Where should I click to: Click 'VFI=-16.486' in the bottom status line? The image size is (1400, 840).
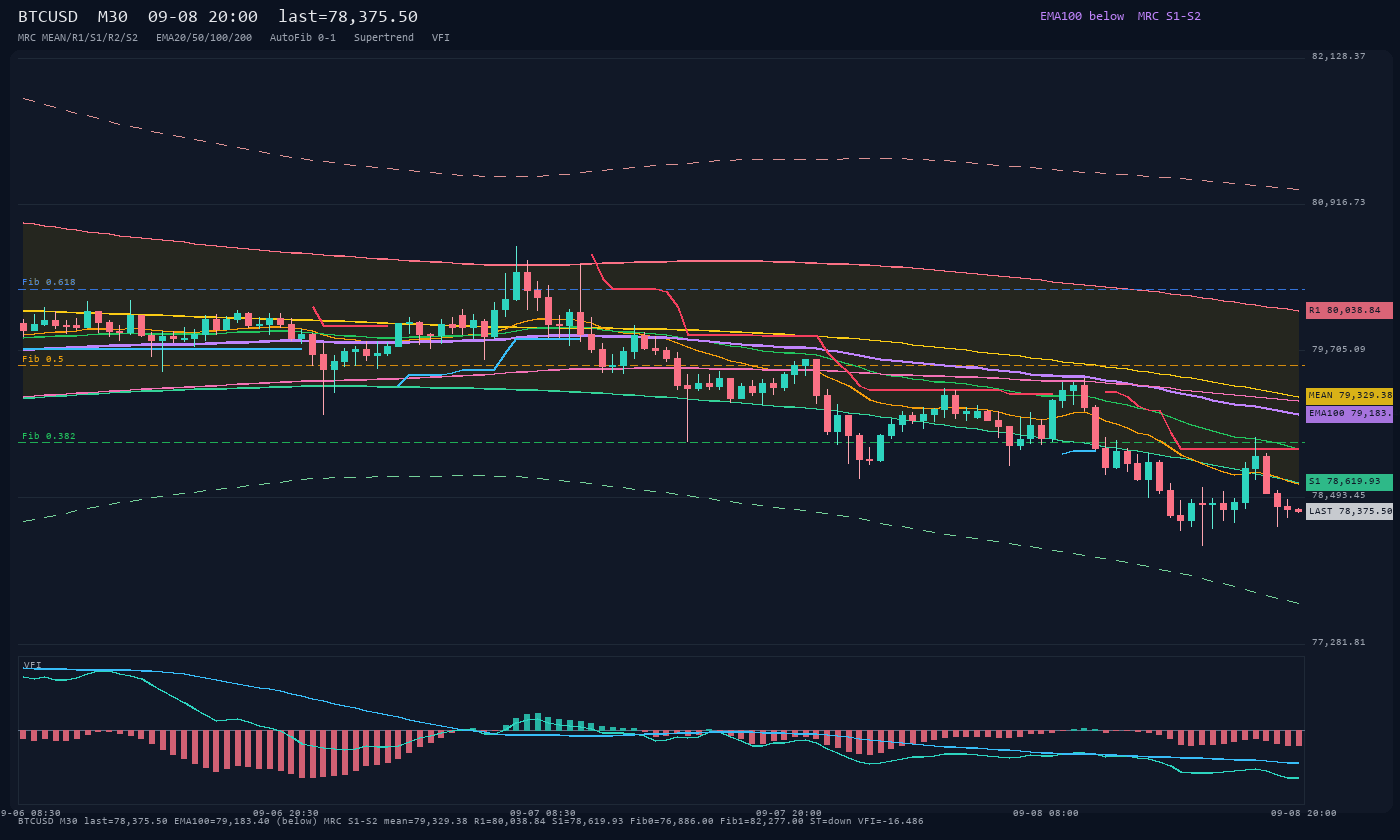[891, 821]
